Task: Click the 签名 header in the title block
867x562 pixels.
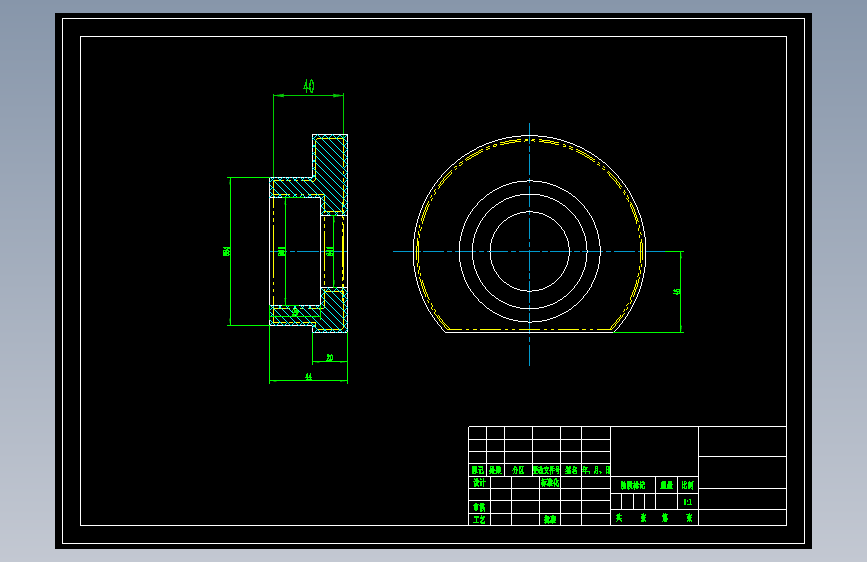Action: (571, 470)
